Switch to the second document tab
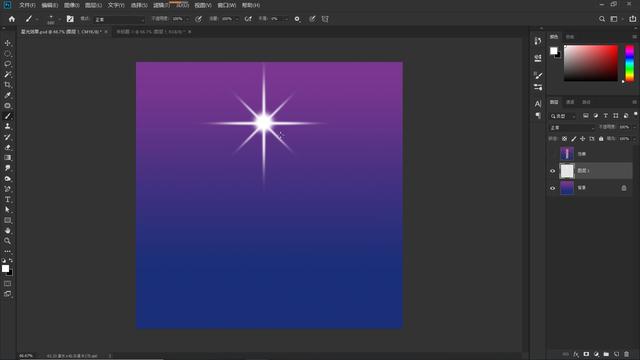Screen dimensions: 640x360 pyautogui.click(x=151, y=31)
